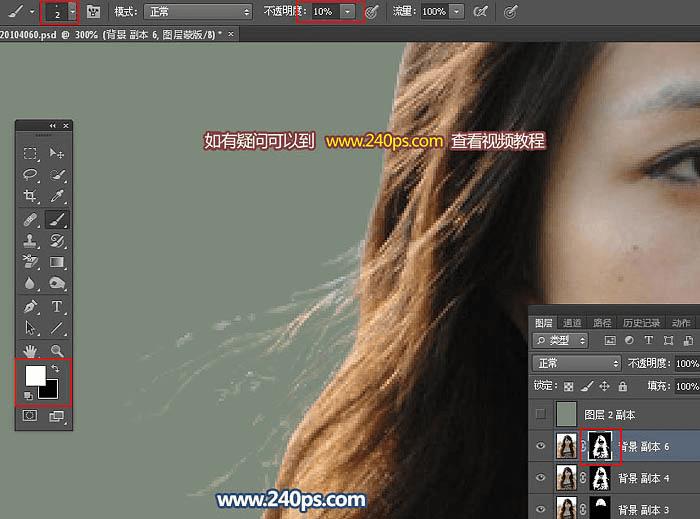
Task: Open the brush size picker dropdown
Action: [72, 12]
